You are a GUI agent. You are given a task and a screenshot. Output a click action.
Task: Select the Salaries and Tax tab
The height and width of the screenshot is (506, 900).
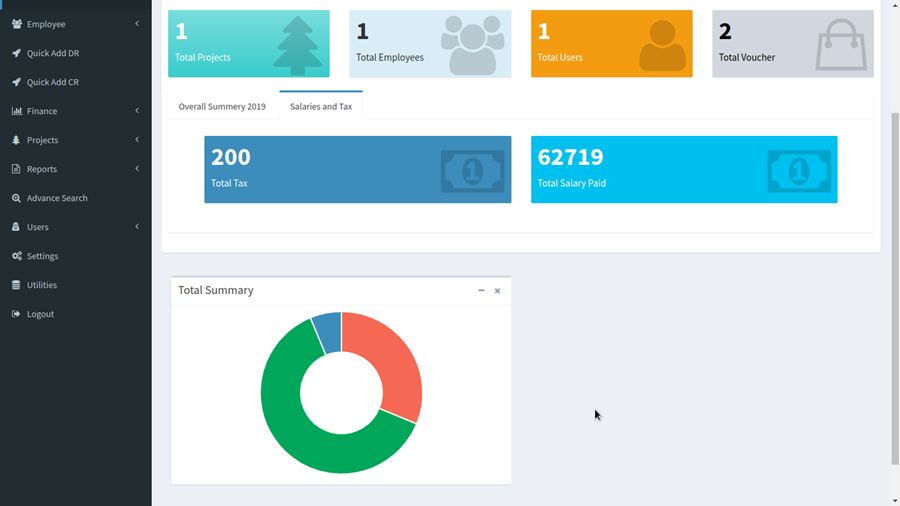click(x=321, y=106)
